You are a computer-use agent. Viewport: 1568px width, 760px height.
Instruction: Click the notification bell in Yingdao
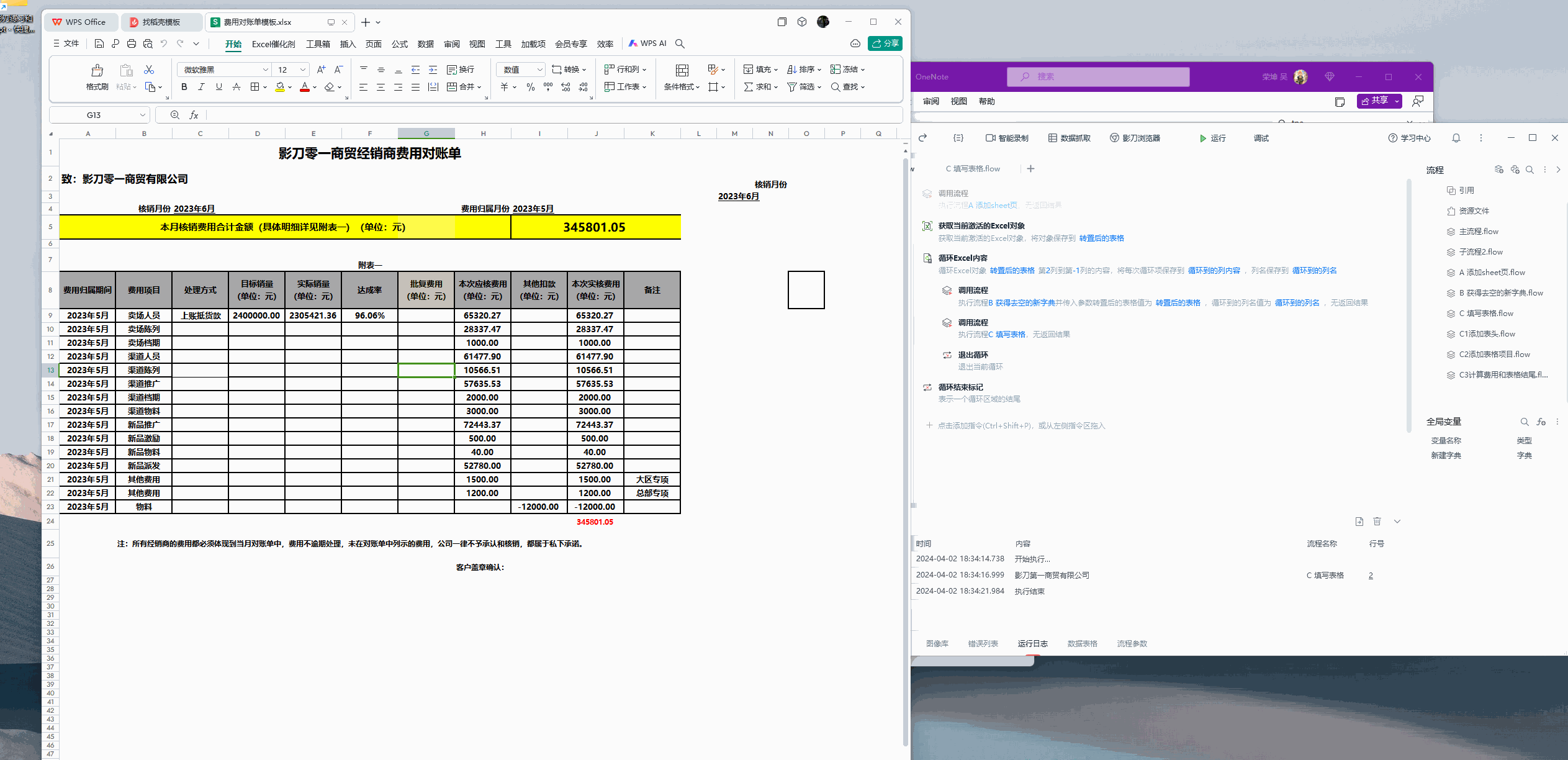[1456, 138]
